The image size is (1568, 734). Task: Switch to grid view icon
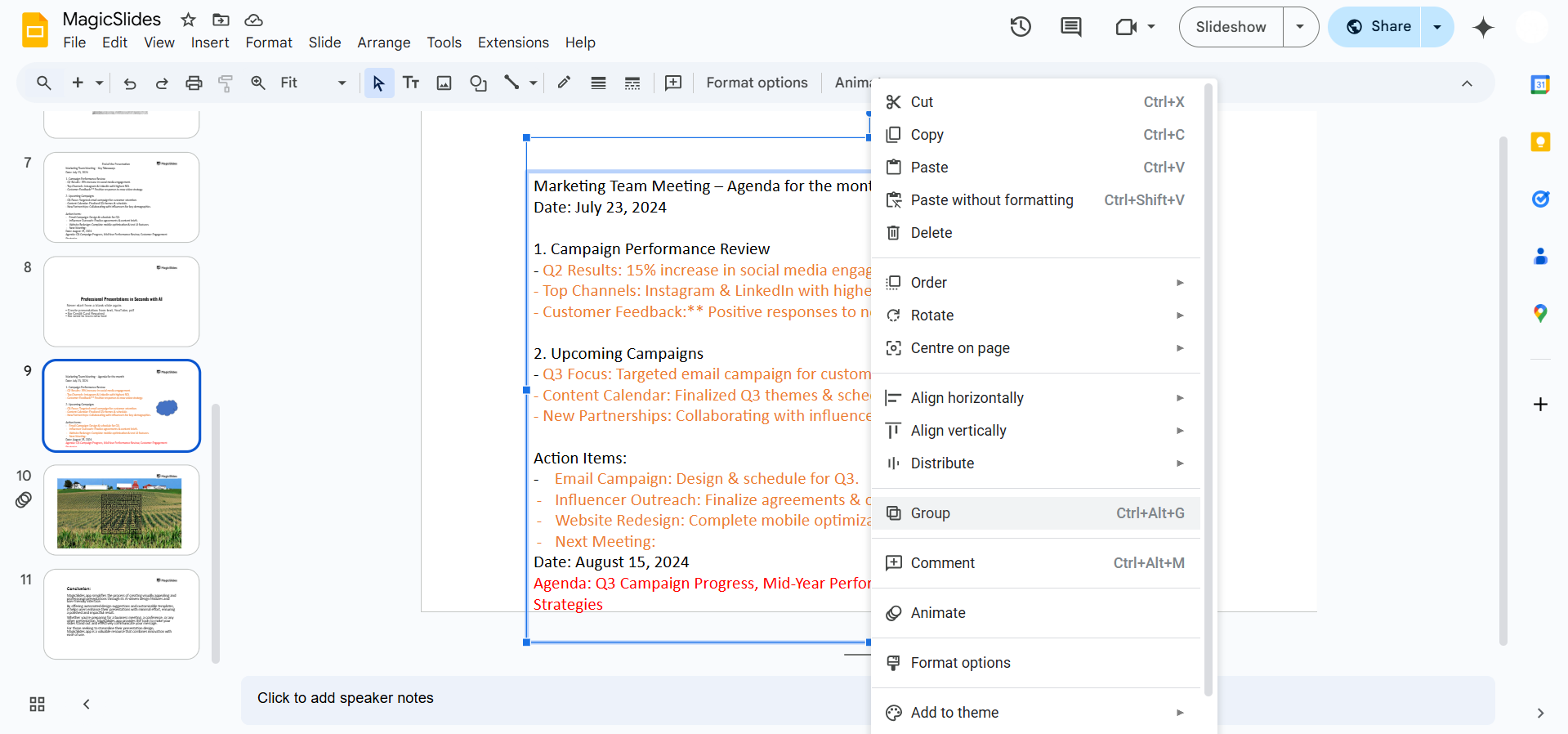[x=37, y=705]
